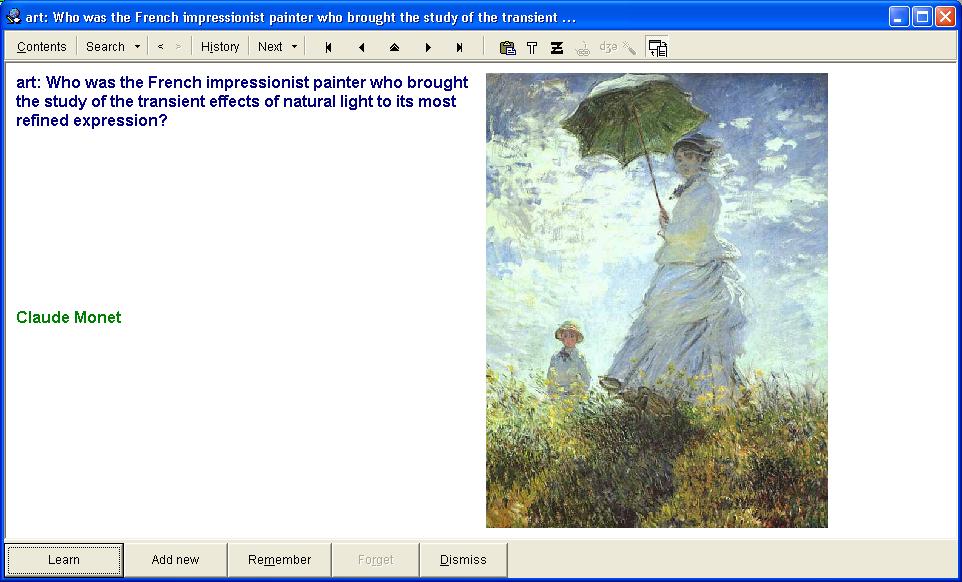Click the Add new button
This screenshot has height=582, width=962.
(x=175, y=560)
